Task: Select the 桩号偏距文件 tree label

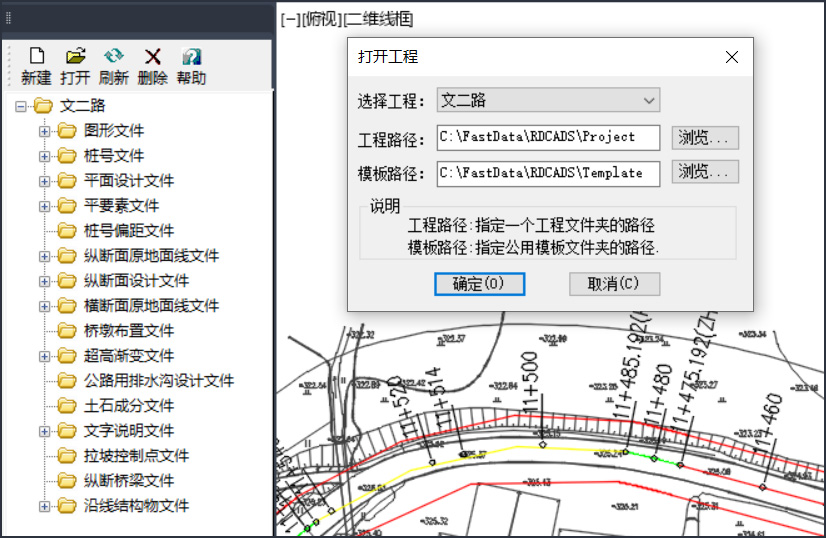Action: (x=129, y=231)
